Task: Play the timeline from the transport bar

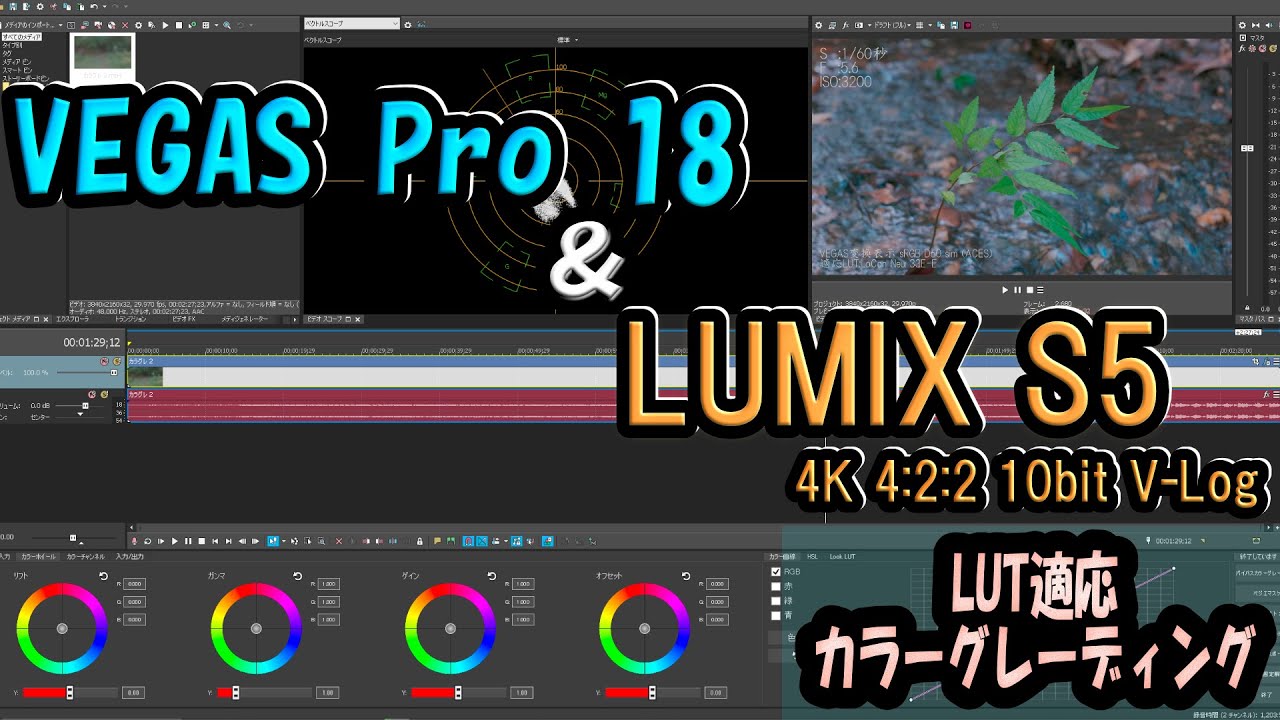Action: 175,541
